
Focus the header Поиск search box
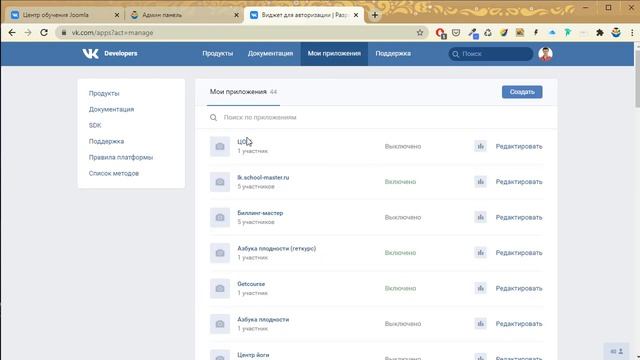(x=491, y=54)
